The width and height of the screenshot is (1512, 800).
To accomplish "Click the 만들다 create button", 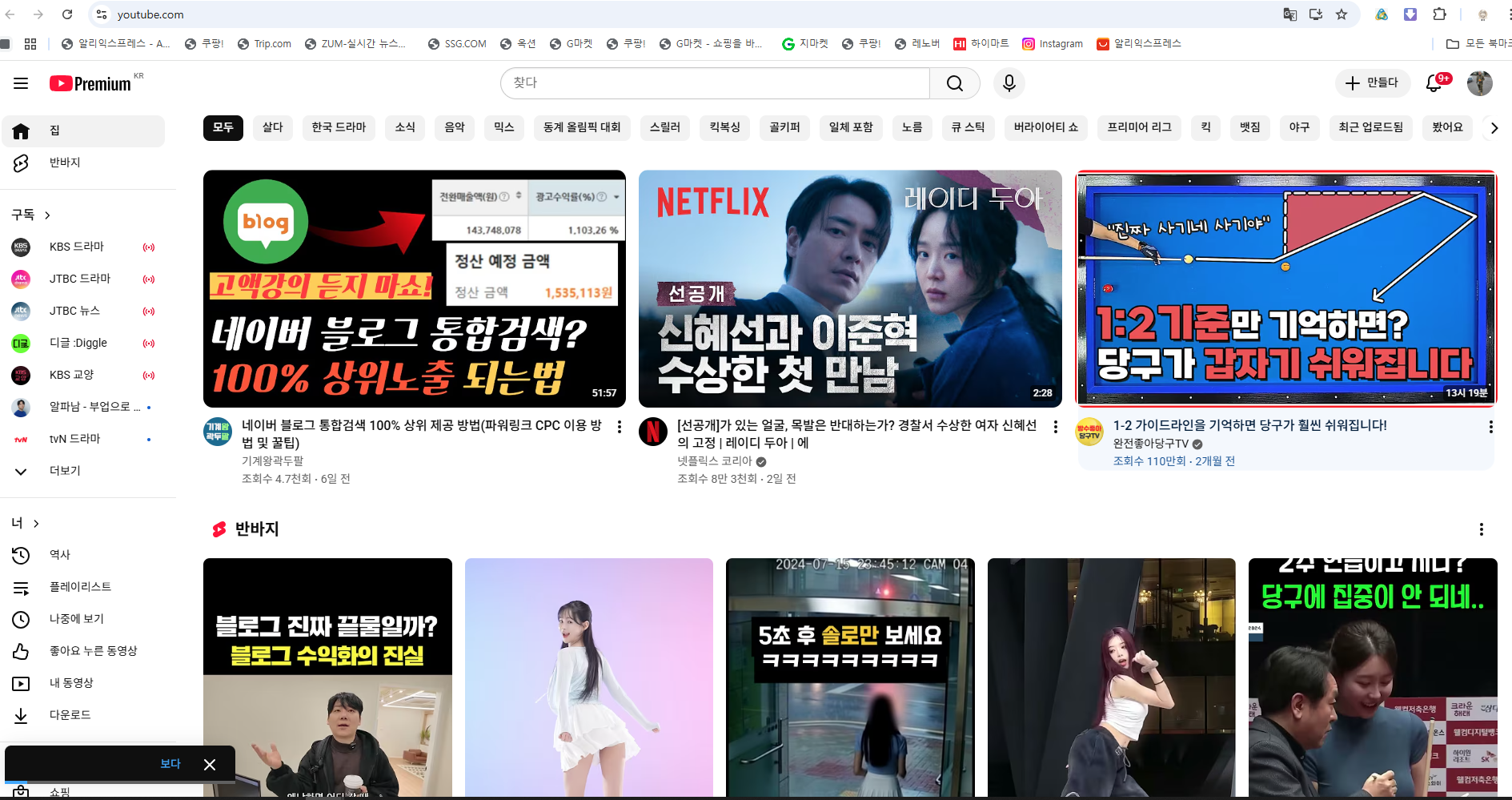I will pyautogui.click(x=1373, y=83).
